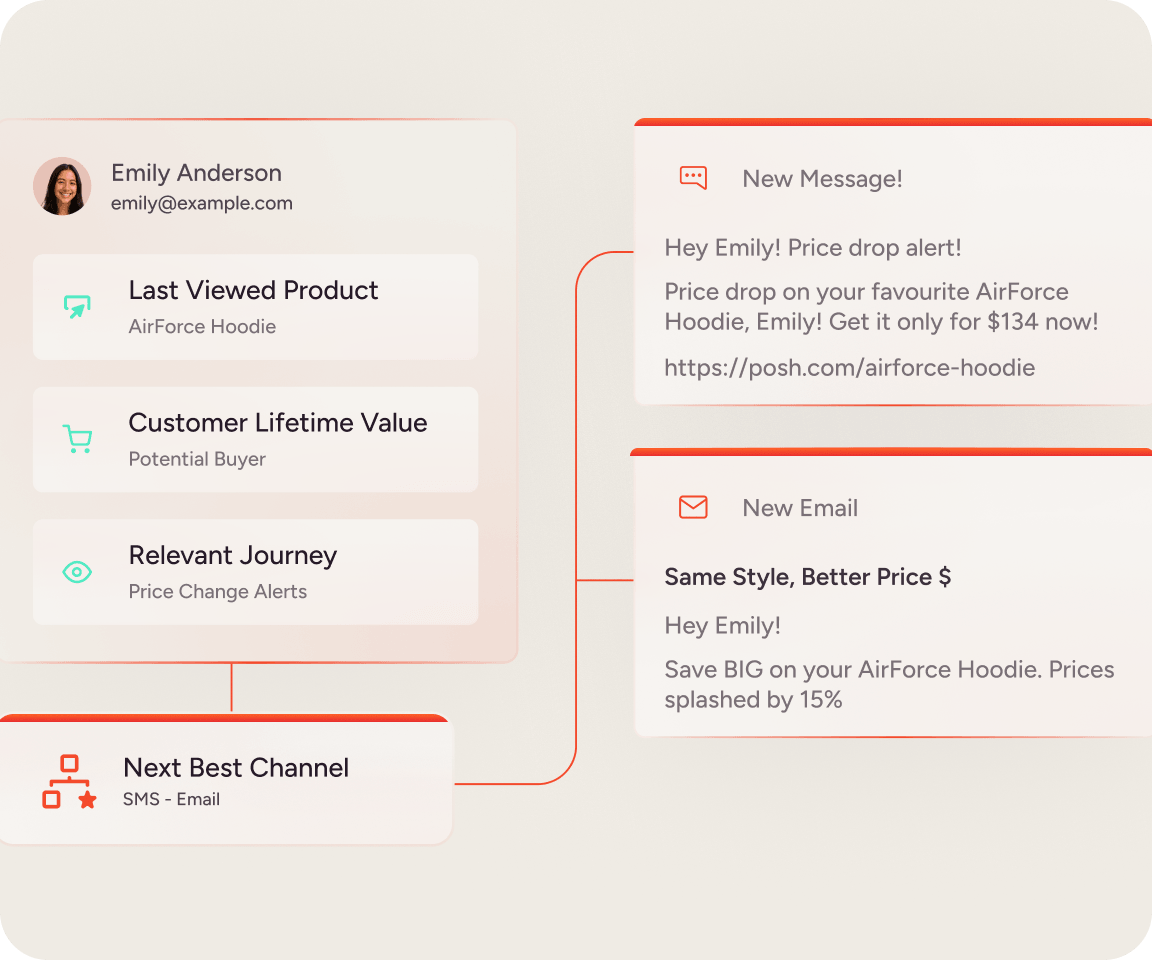The width and height of the screenshot is (1152, 960).
Task: Click the chat bubble message icon
Action: click(693, 178)
